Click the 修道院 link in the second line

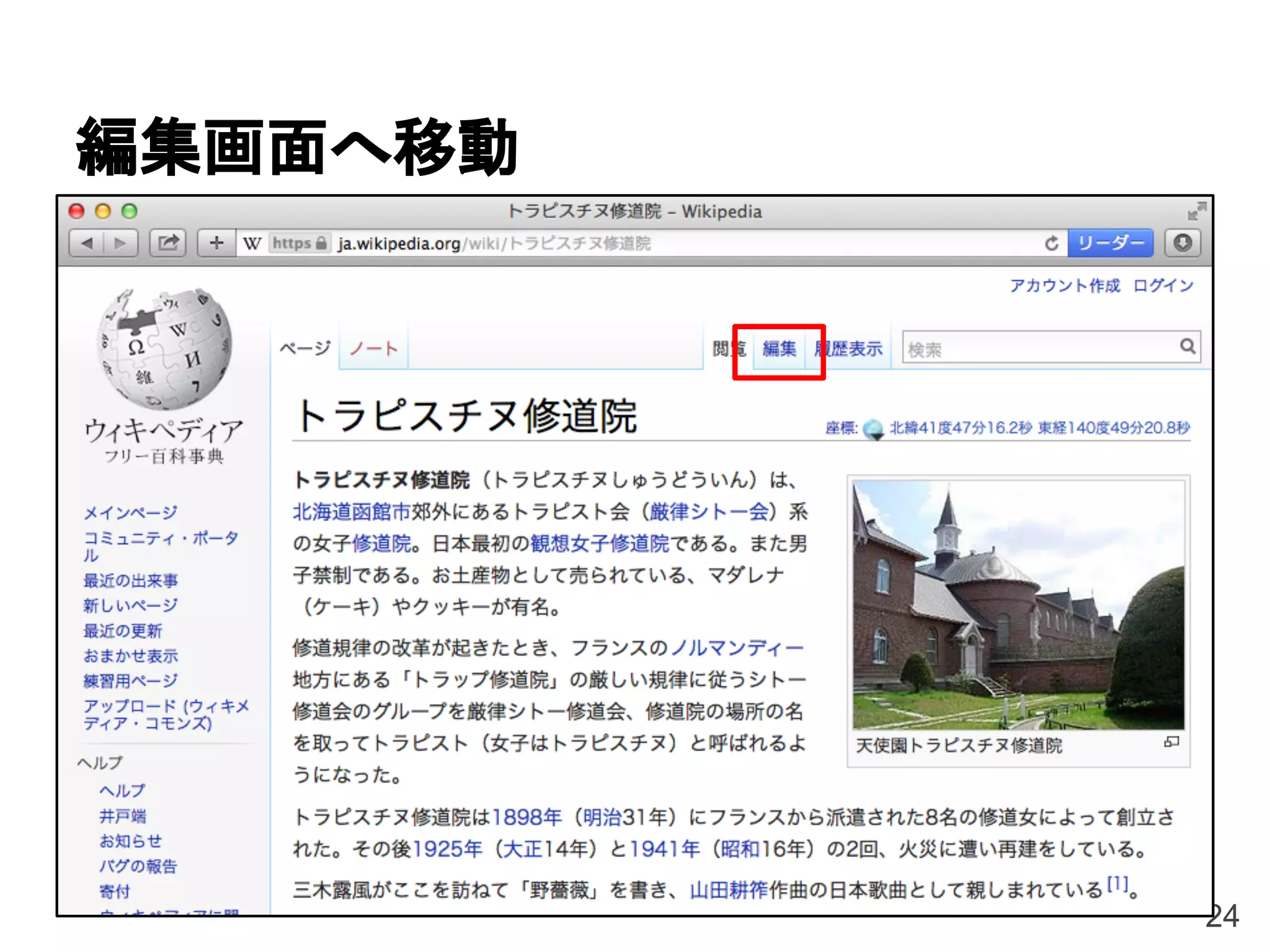click(x=382, y=544)
